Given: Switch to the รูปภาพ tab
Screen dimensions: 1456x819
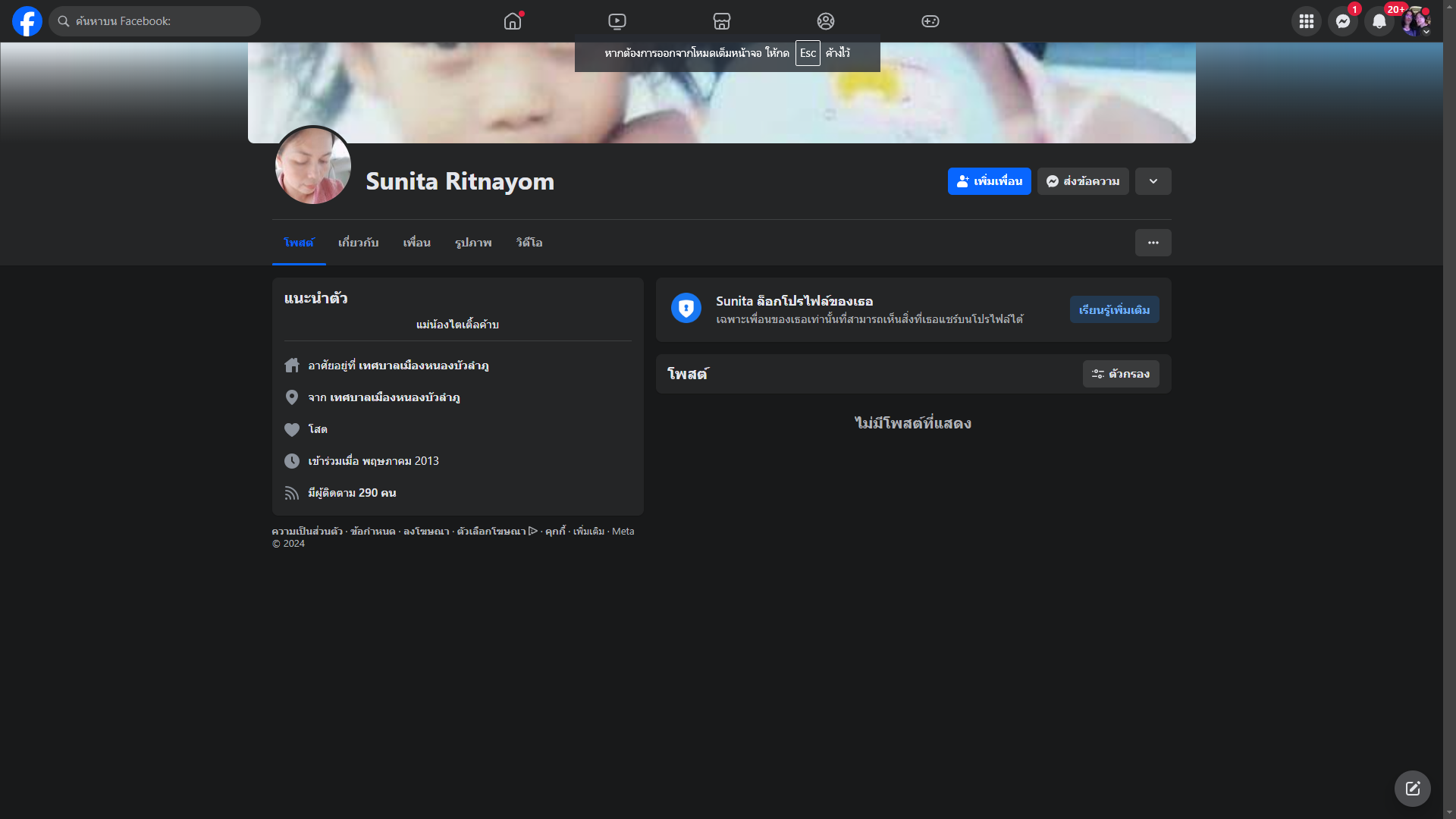Looking at the screenshot, I should pyautogui.click(x=473, y=243).
